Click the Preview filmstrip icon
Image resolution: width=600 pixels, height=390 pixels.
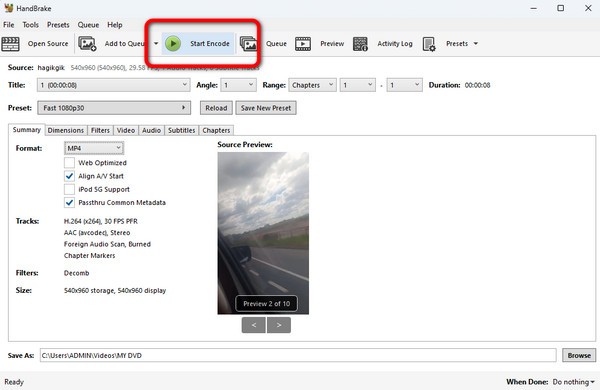click(303, 44)
